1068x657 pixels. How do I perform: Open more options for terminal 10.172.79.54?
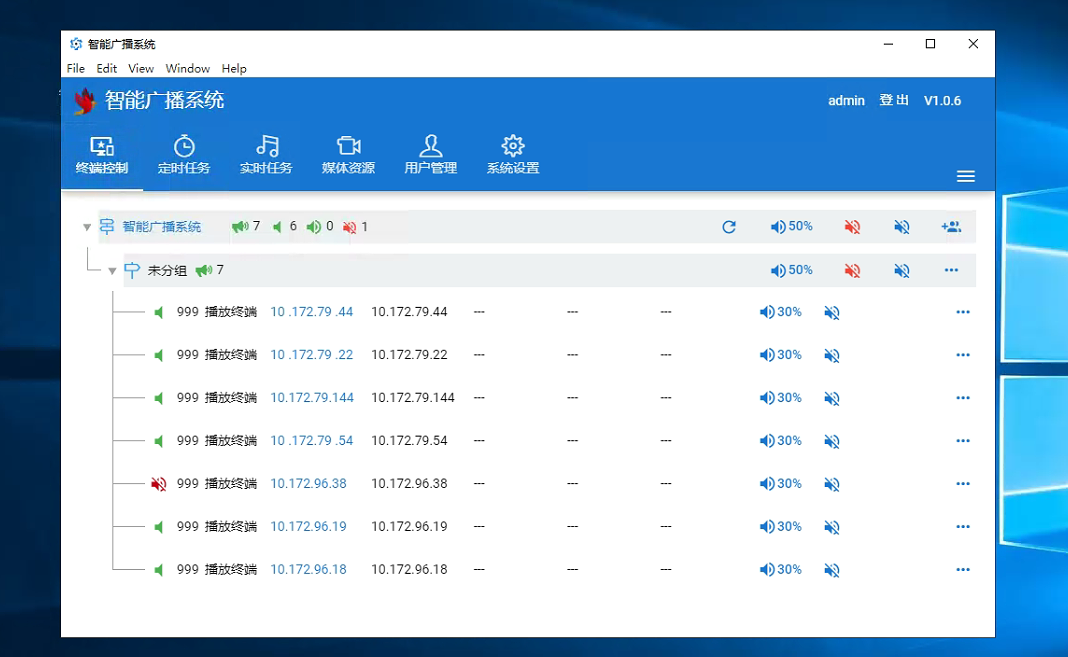coord(962,440)
